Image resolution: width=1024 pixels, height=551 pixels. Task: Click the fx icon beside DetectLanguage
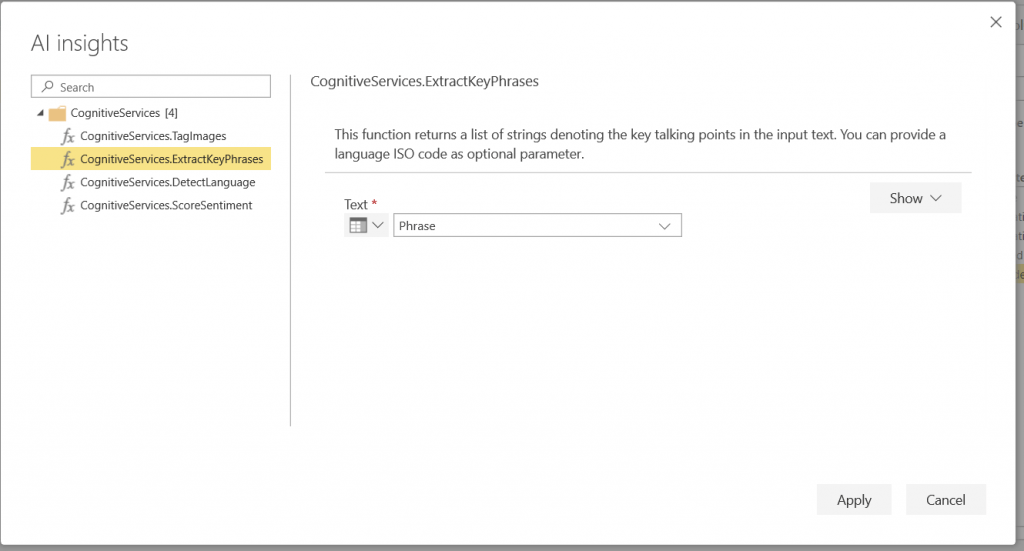click(68, 182)
